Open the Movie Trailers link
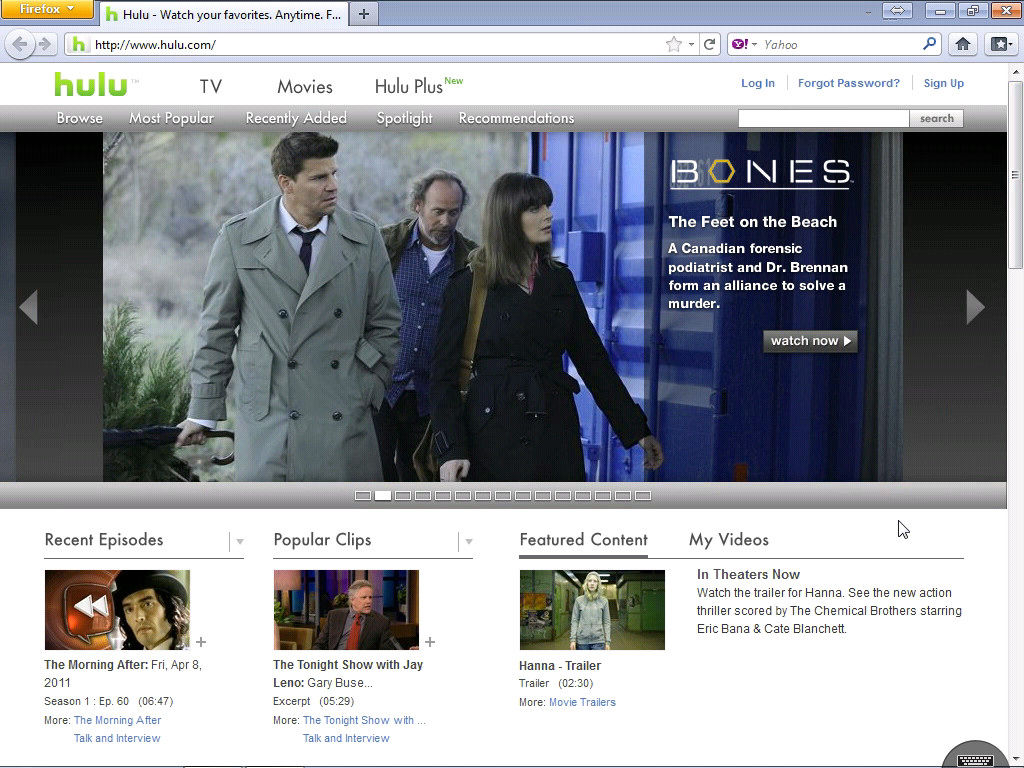 click(x=583, y=702)
